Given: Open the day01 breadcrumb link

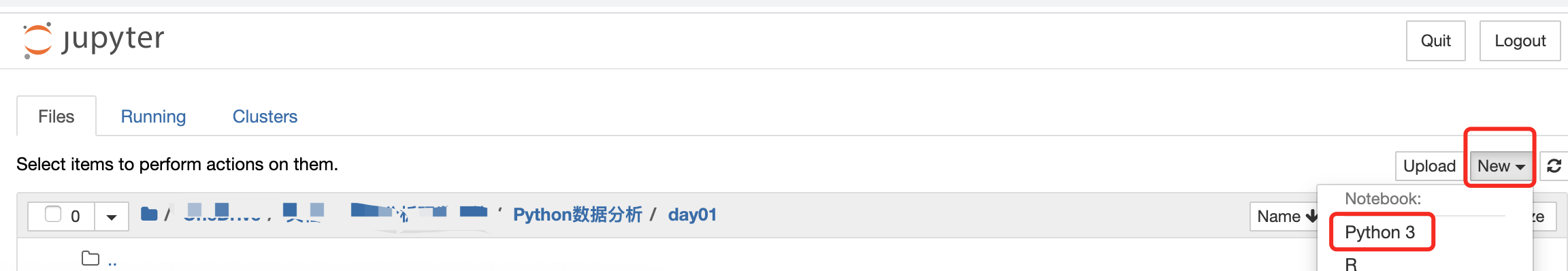Looking at the screenshot, I should point(692,214).
